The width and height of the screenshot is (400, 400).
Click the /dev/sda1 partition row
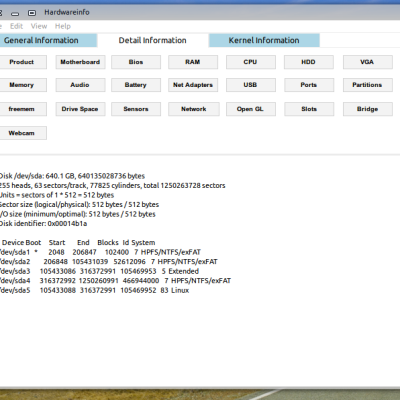coord(100,252)
